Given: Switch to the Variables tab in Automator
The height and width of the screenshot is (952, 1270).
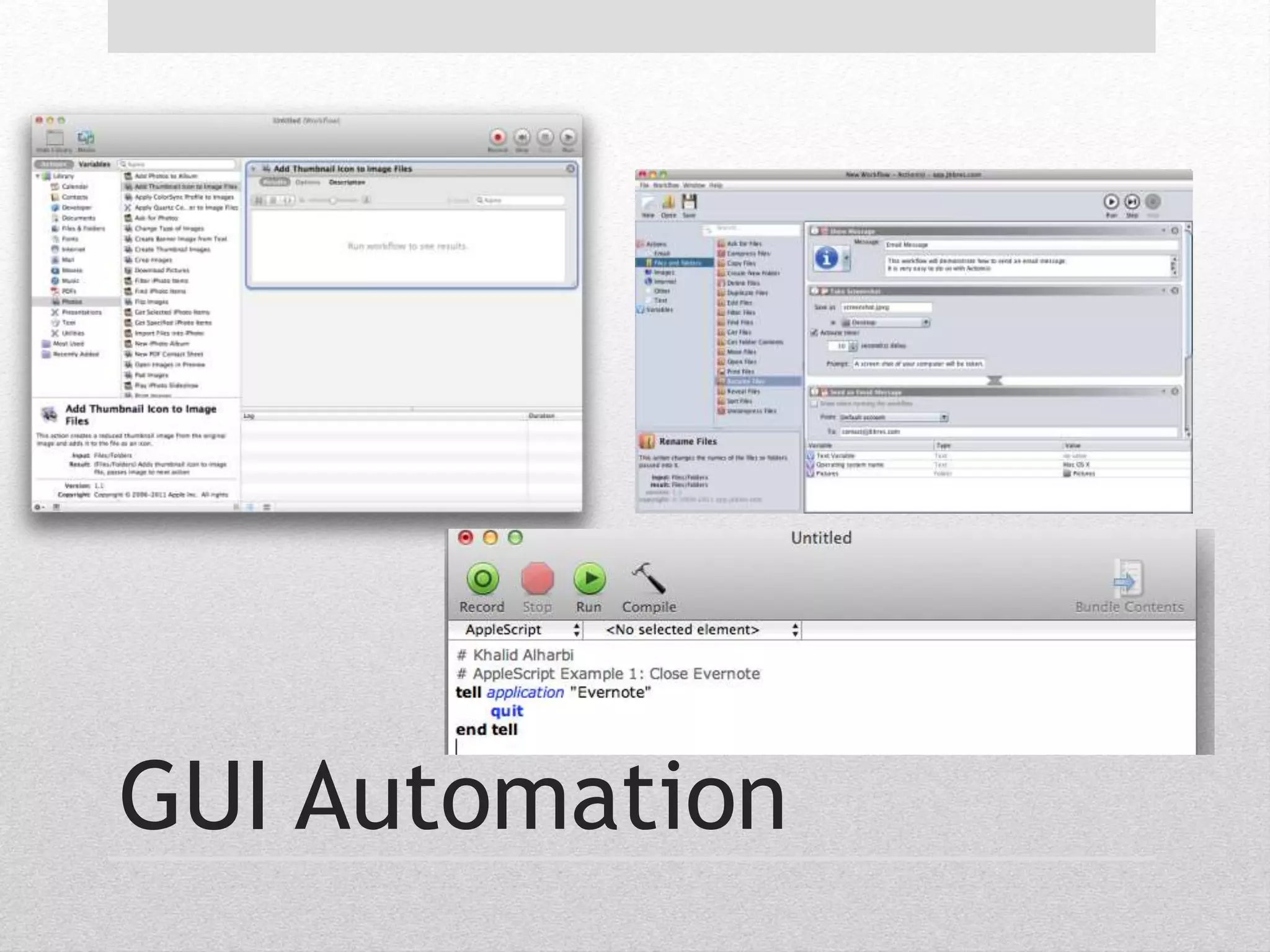Looking at the screenshot, I should click(94, 164).
